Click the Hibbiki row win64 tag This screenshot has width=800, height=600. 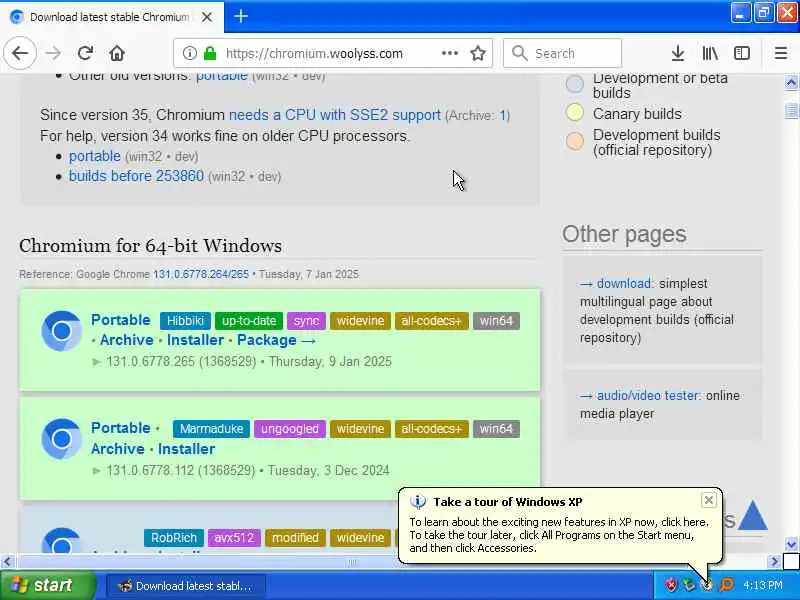[496, 321]
